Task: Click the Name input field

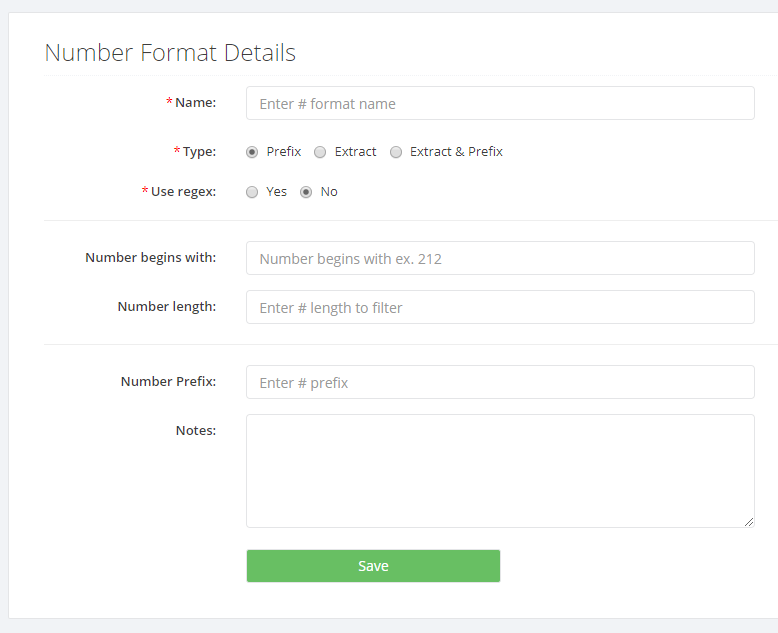Action: pyautogui.click(x=500, y=104)
